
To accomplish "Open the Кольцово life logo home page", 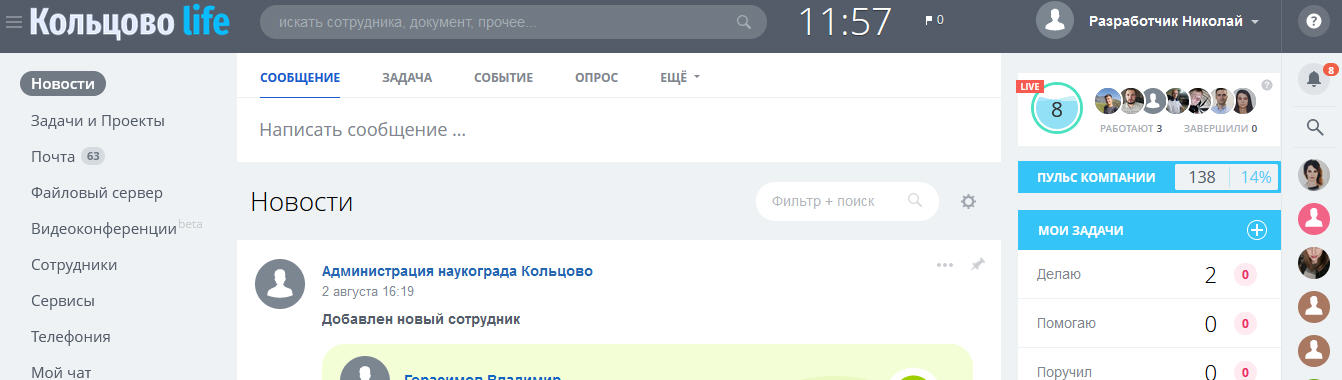I will point(130,21).
